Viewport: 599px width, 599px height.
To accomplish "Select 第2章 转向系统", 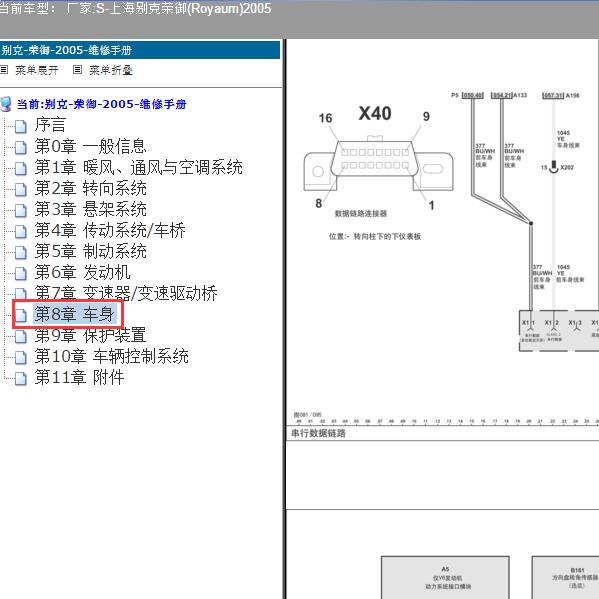I will (90, 188).
